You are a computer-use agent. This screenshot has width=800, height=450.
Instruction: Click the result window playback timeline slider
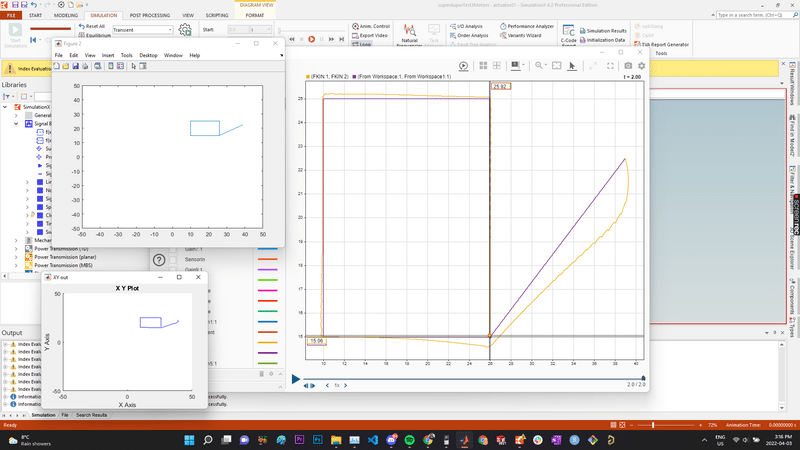coord(473,379)
